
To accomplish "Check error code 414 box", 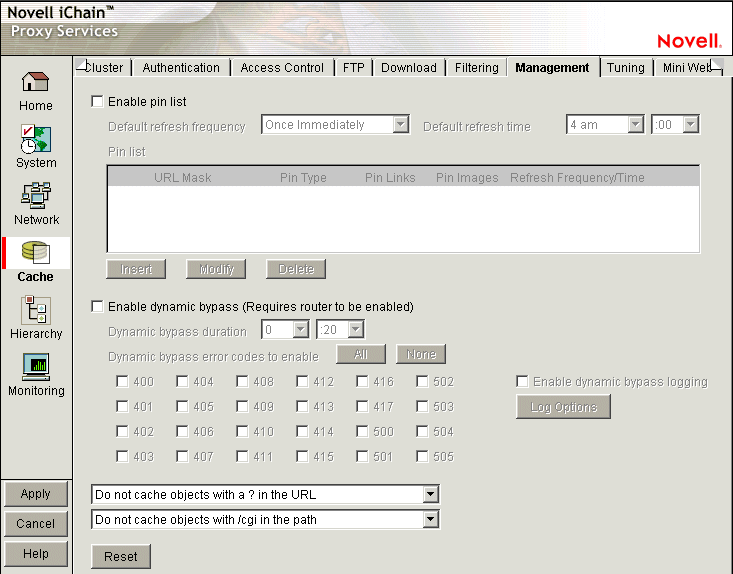I will (x=302, y=431).
